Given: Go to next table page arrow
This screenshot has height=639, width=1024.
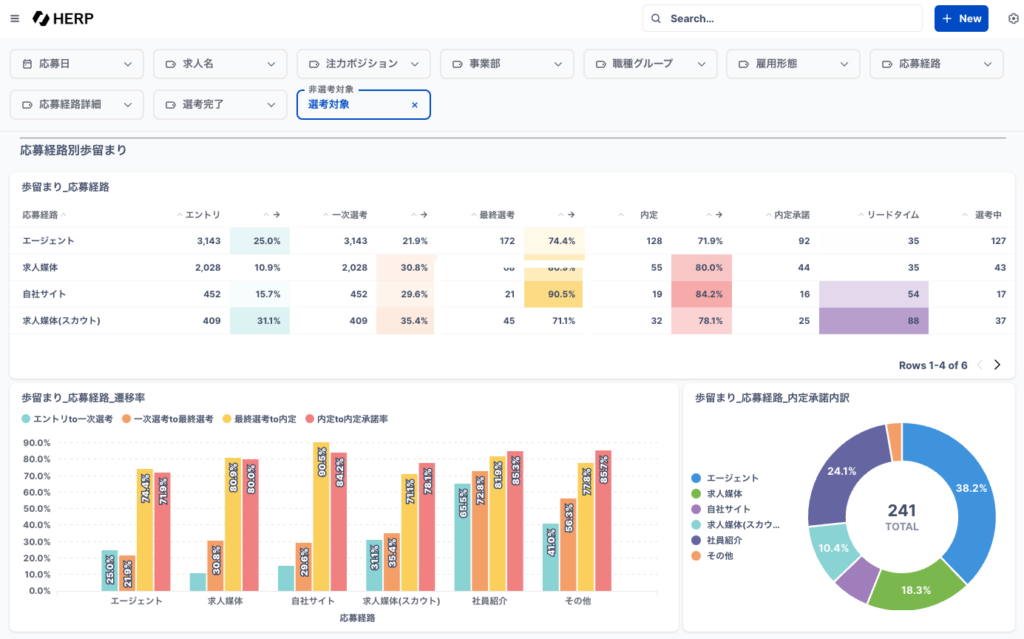Looking at the screenshot, I should pos(997,365).
